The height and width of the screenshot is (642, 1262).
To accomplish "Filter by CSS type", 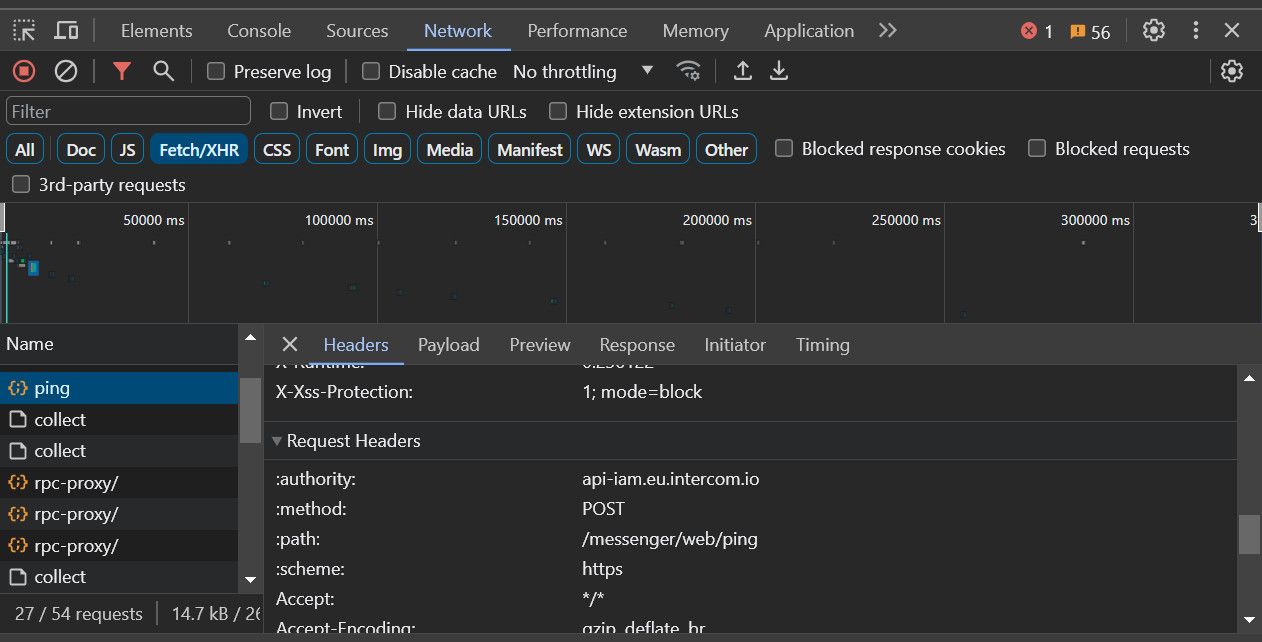I will (277, 150).
